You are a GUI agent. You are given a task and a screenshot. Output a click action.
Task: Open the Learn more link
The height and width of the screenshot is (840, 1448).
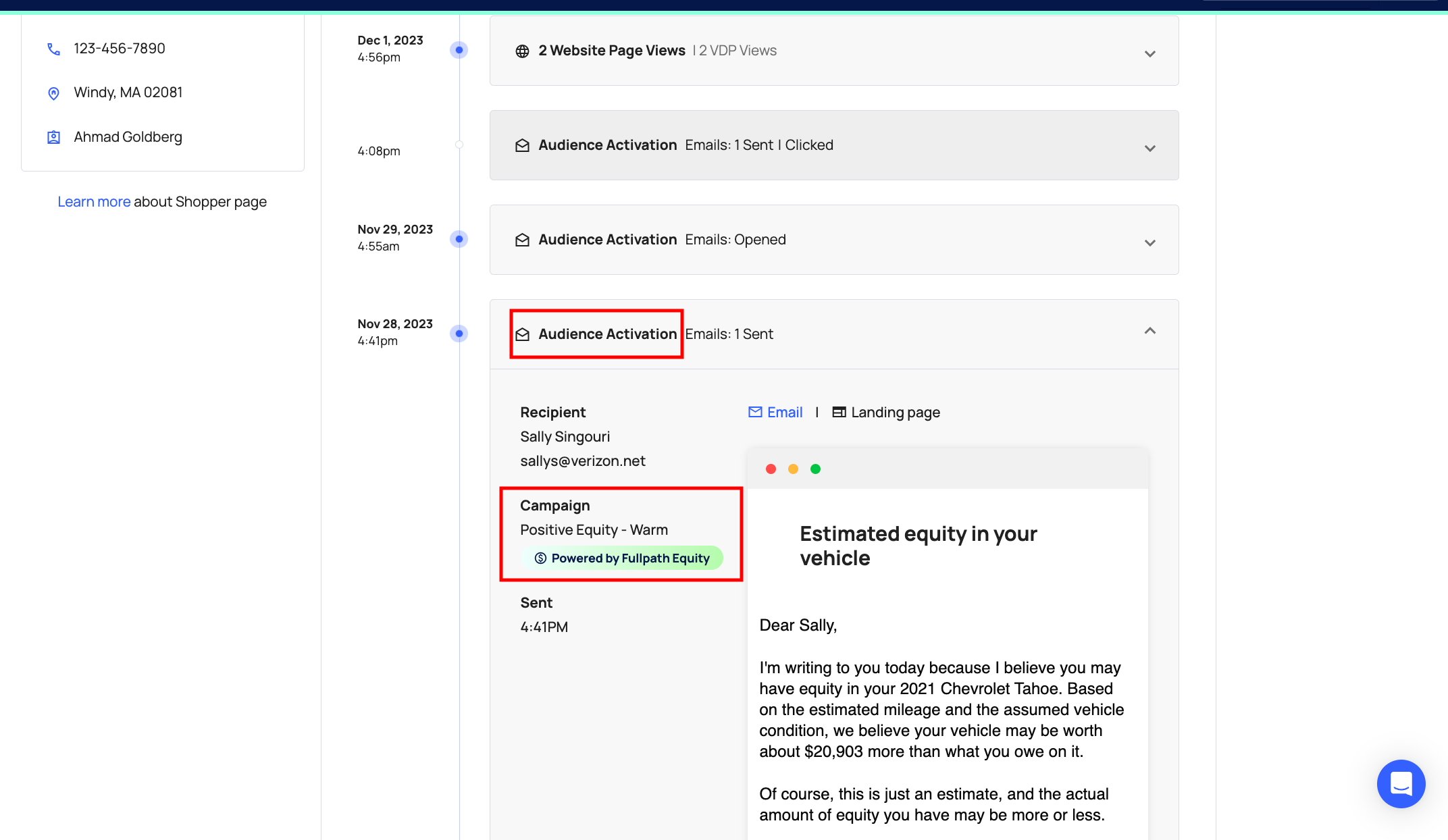click(x=94, y=202)
